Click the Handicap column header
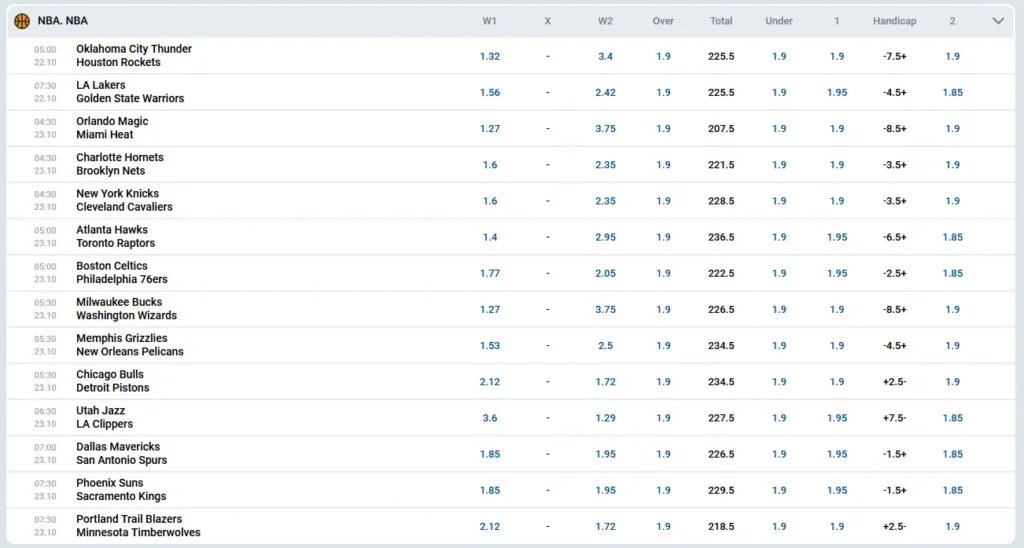 894,21
